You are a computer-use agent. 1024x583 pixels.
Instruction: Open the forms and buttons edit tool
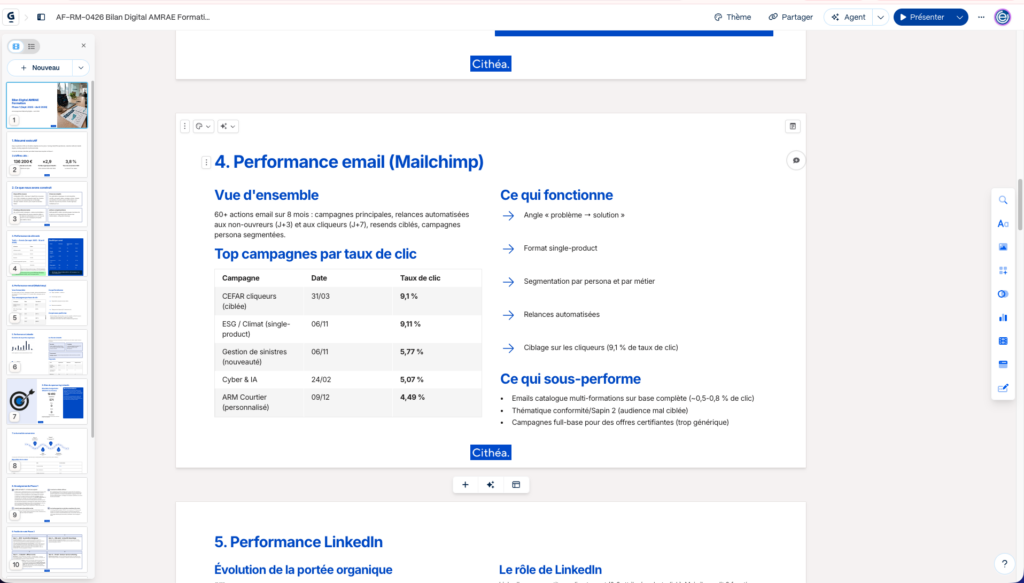pos(1003,388)
